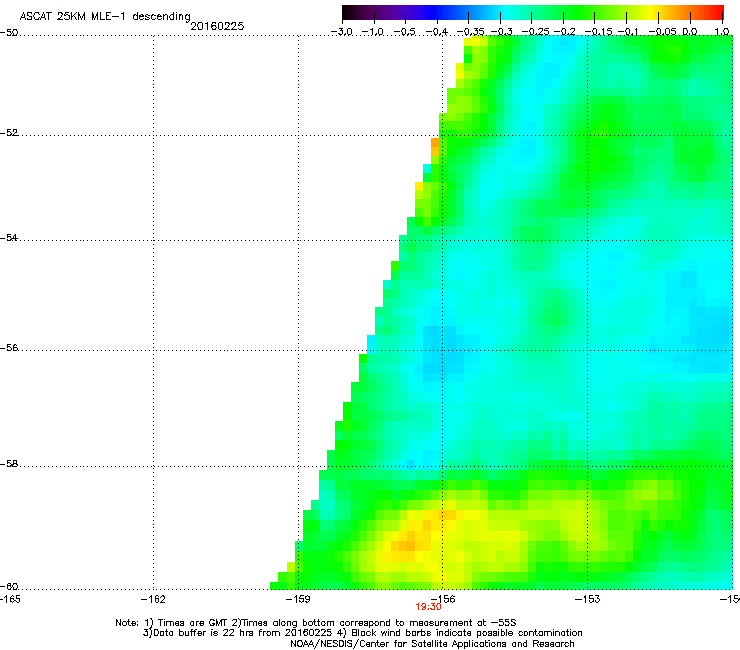Select the date label 20160225
The image size is (740, 650).
[x=217, y=26]
